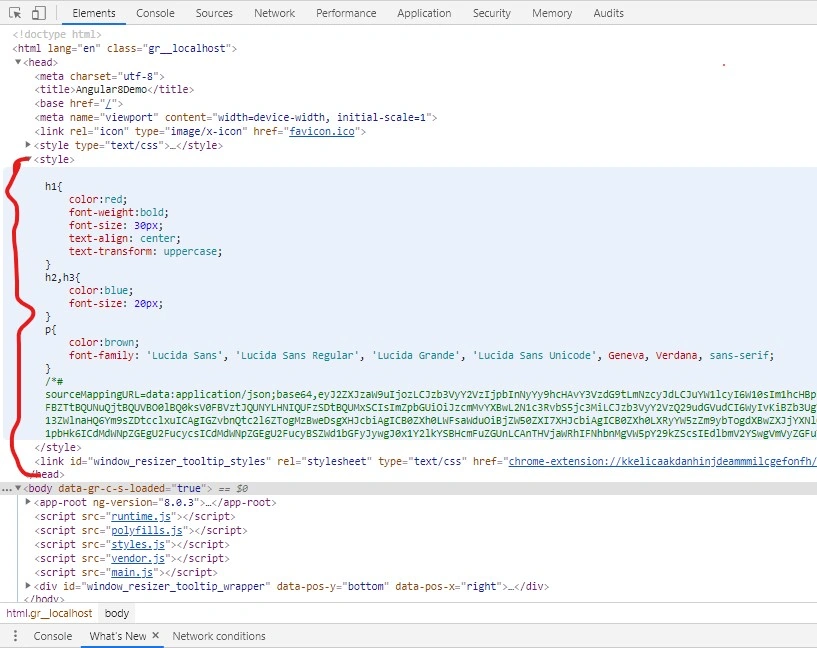Open the runtime.js script link

point(141,516)
